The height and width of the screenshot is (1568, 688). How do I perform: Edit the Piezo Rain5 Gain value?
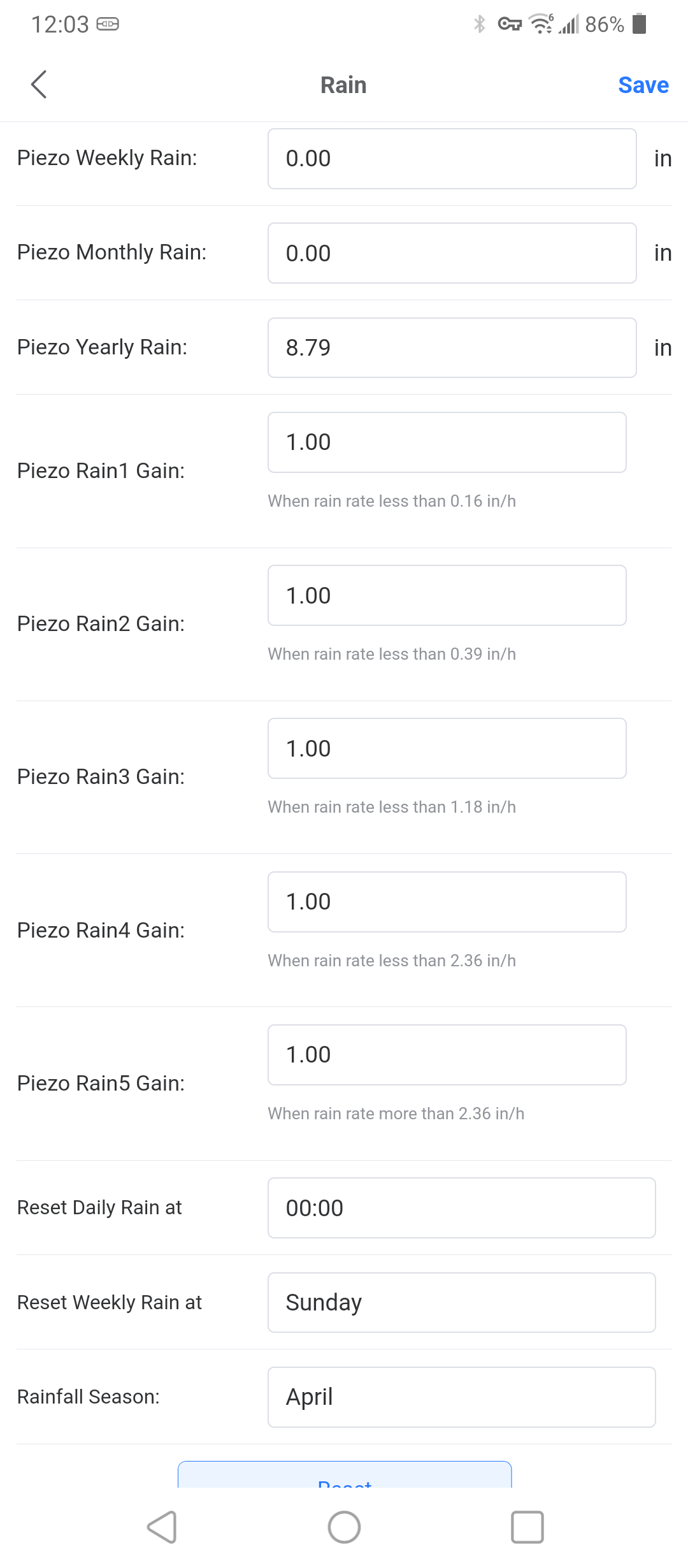(447, 1055)
